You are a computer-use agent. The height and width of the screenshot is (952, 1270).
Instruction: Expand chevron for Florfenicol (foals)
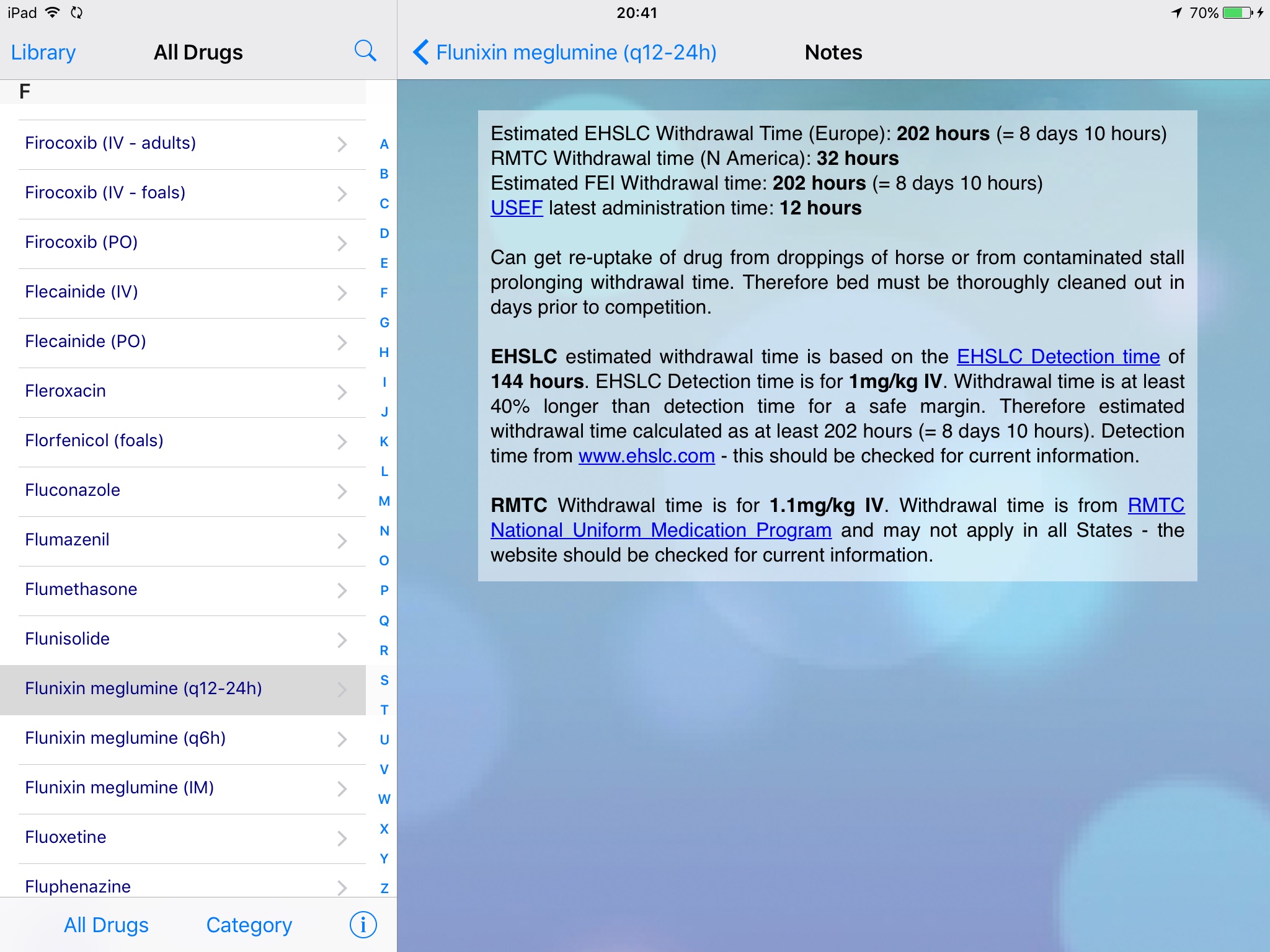tap(342, 442)
